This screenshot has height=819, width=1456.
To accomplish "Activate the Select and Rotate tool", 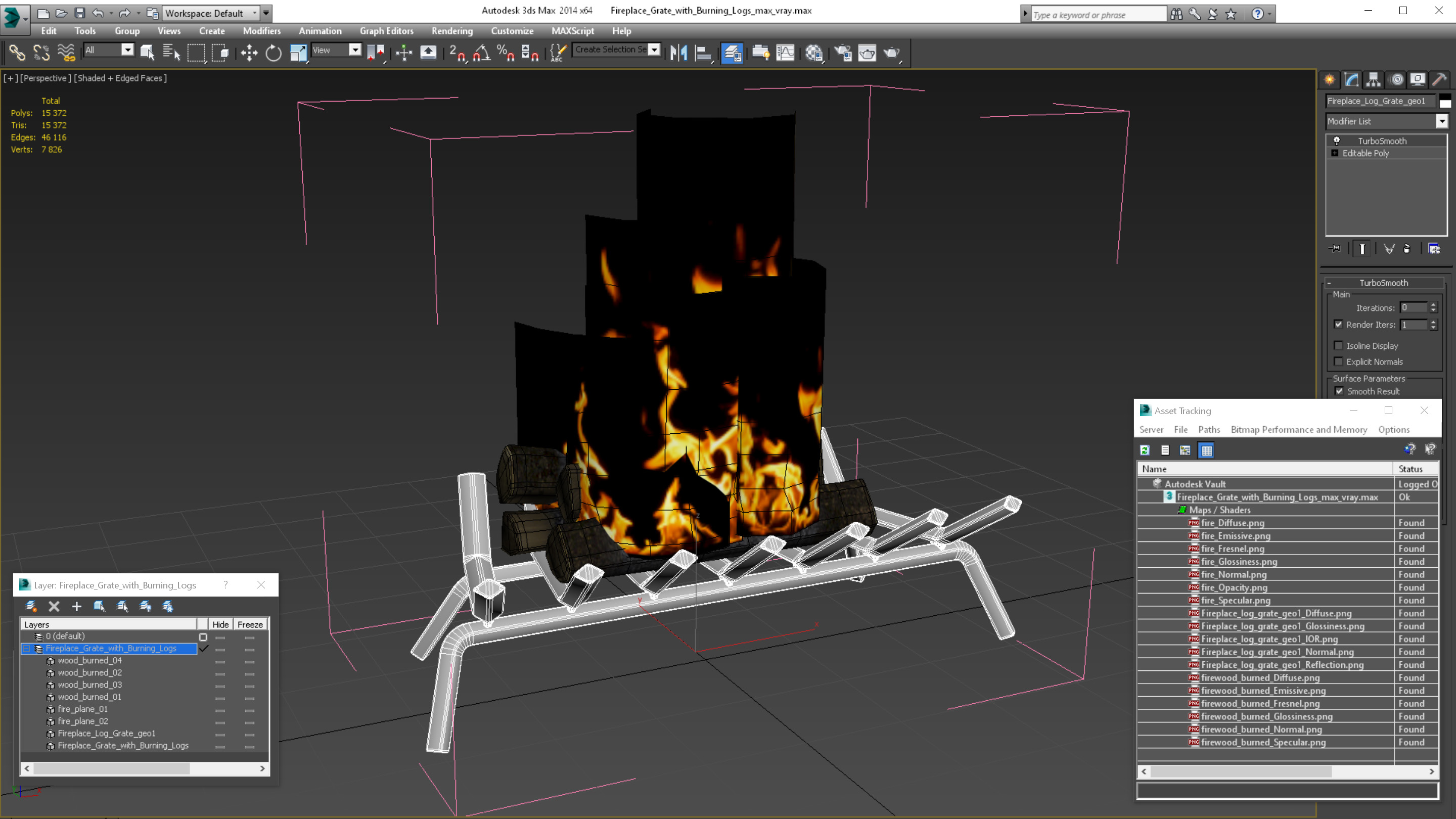I will pyautogui.click(x=274, y=53).
